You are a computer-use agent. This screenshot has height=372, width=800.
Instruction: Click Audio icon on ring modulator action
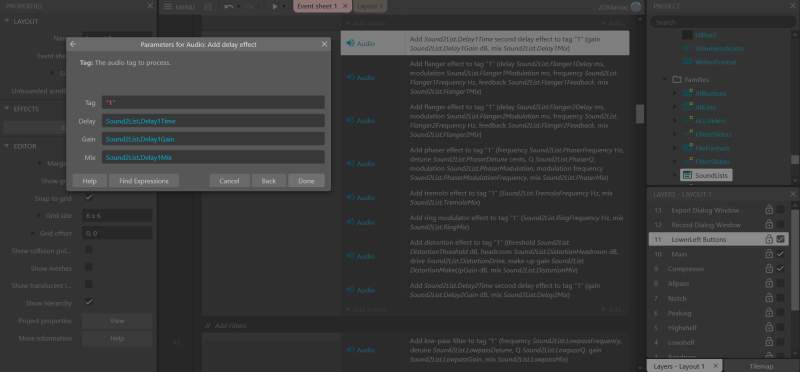pyautogui.click(x=350, y=222)
